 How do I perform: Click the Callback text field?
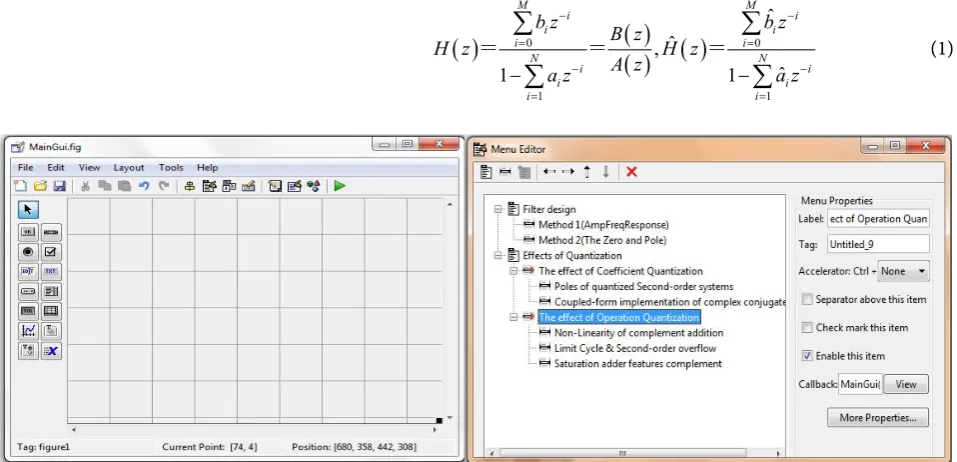[860, 384]
